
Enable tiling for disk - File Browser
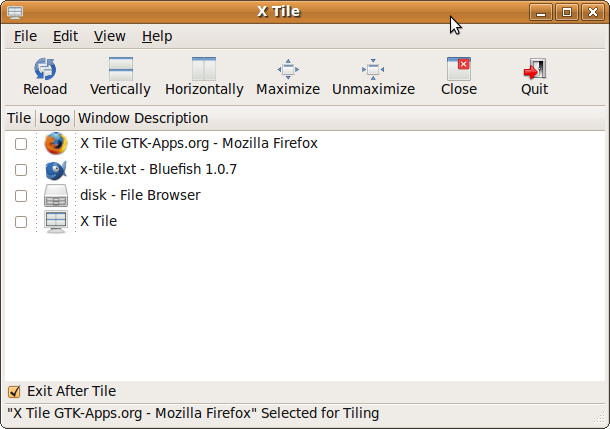(21, 196)
